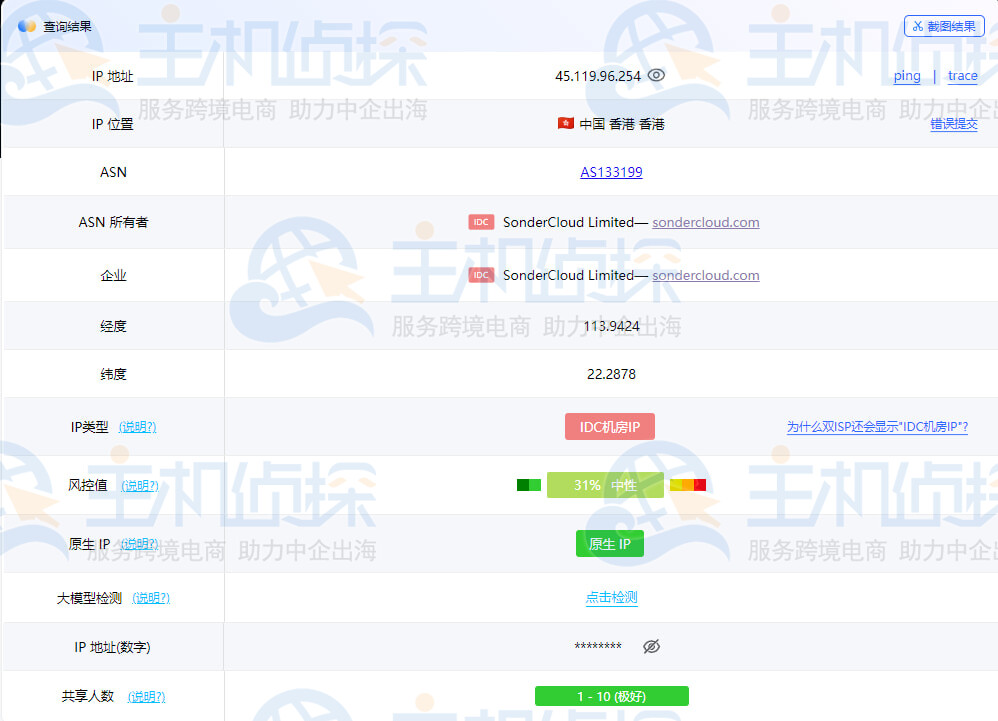Viewport: 998px width, 721px height.
Task: Click the IDC badge in ASN owner row
Action: [x=481, y=222]
